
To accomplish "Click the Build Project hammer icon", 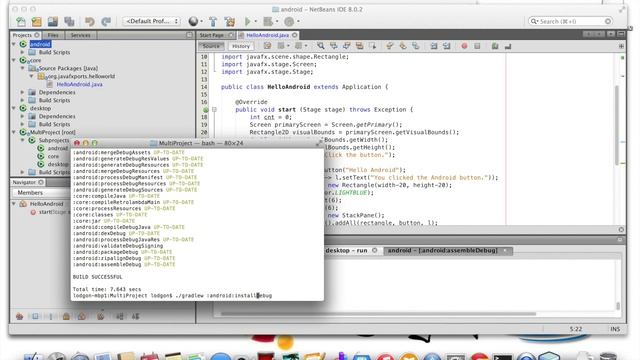I will tap(213, 21).
